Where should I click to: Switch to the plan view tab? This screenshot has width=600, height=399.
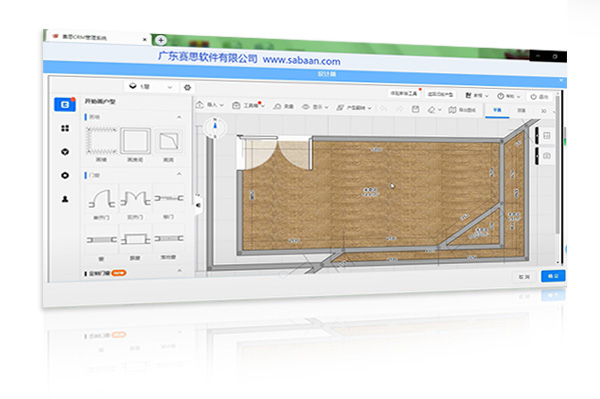click(497, 110)
